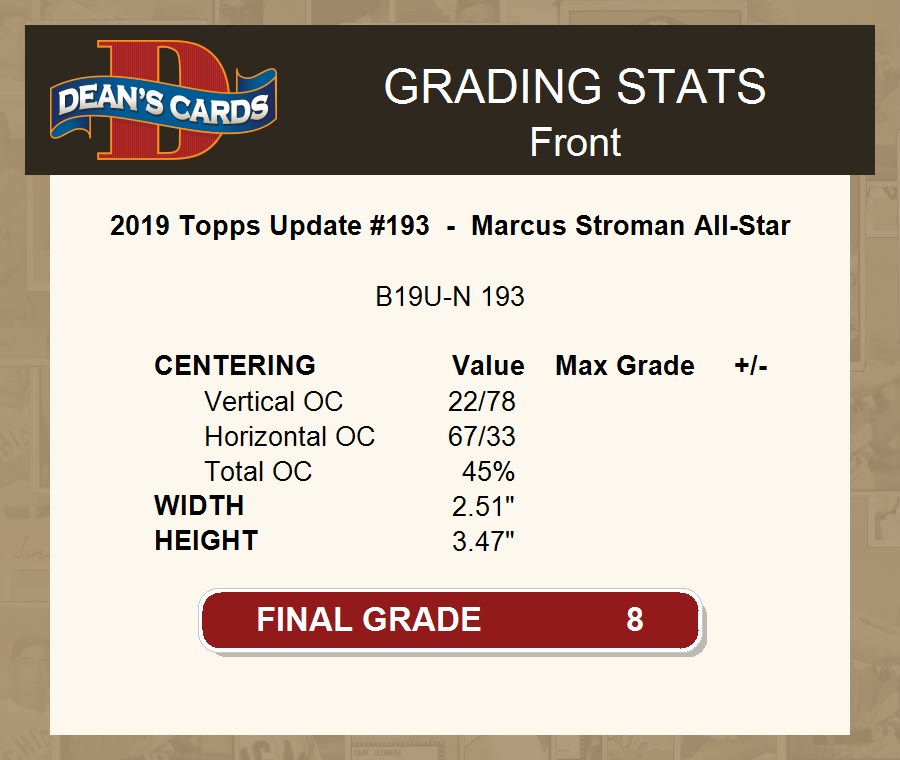This screenshot has width=900, height=760.
Task: Click the +/- column header
Action: 751,366
